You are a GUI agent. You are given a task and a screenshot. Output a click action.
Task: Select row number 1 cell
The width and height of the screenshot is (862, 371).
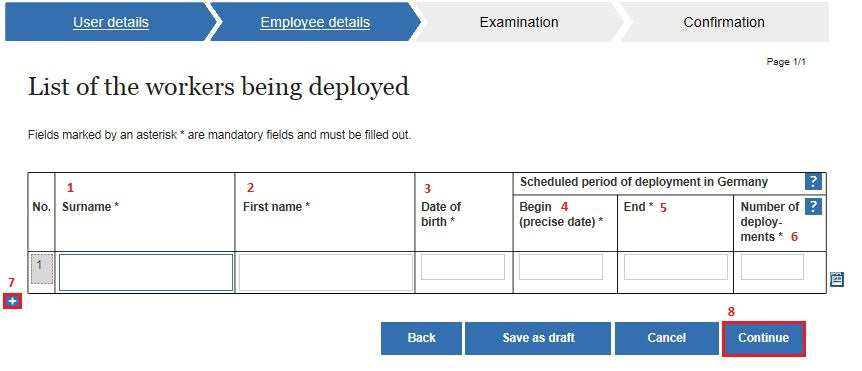[x=42, y=270]
